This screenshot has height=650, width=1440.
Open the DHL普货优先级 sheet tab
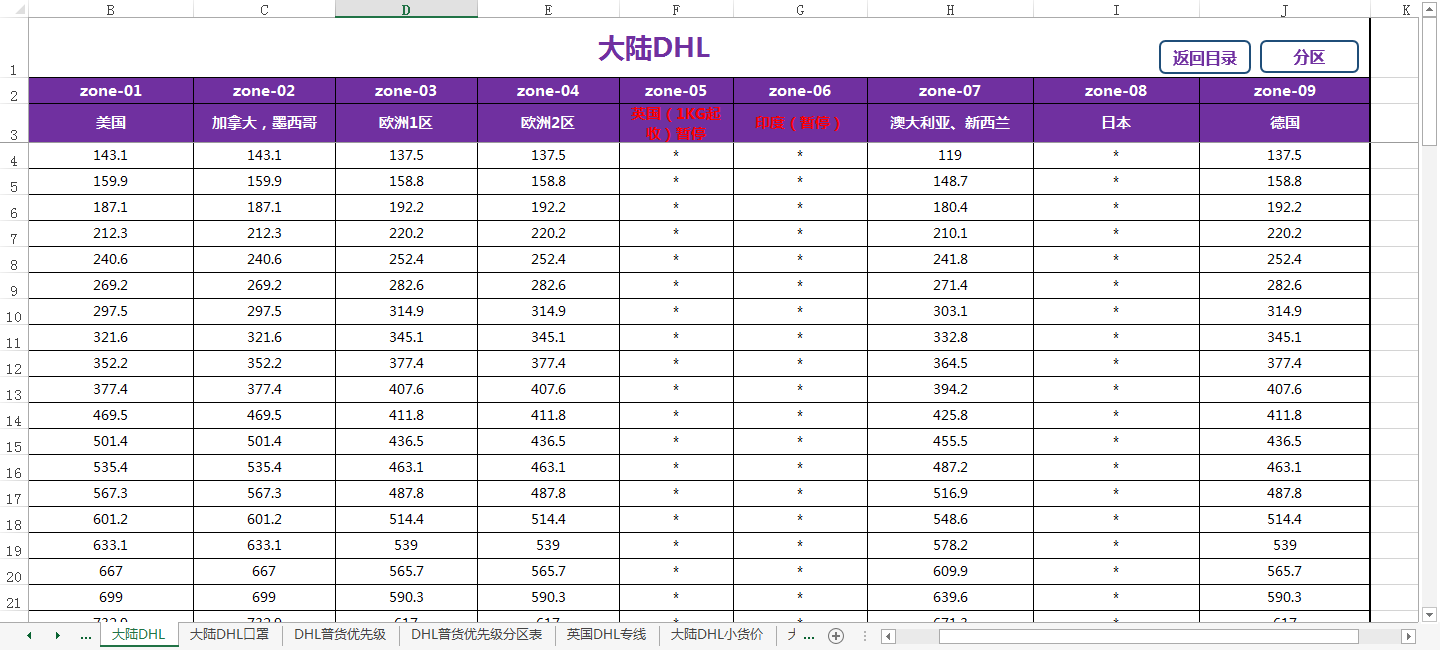click(x=339, y=635)
